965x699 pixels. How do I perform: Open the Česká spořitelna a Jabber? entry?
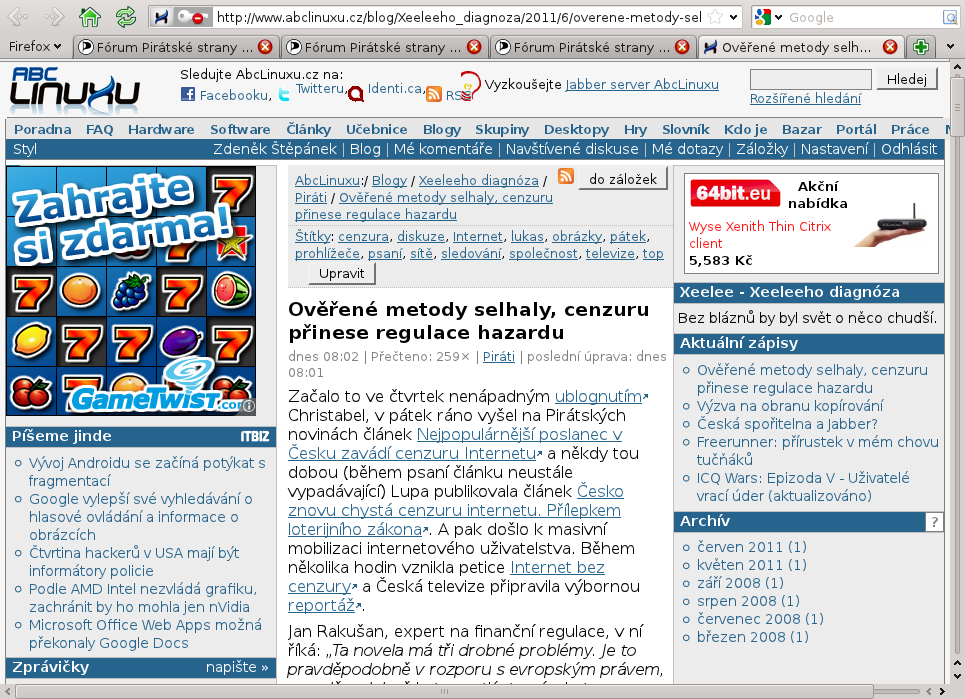[x=787, y=424]
